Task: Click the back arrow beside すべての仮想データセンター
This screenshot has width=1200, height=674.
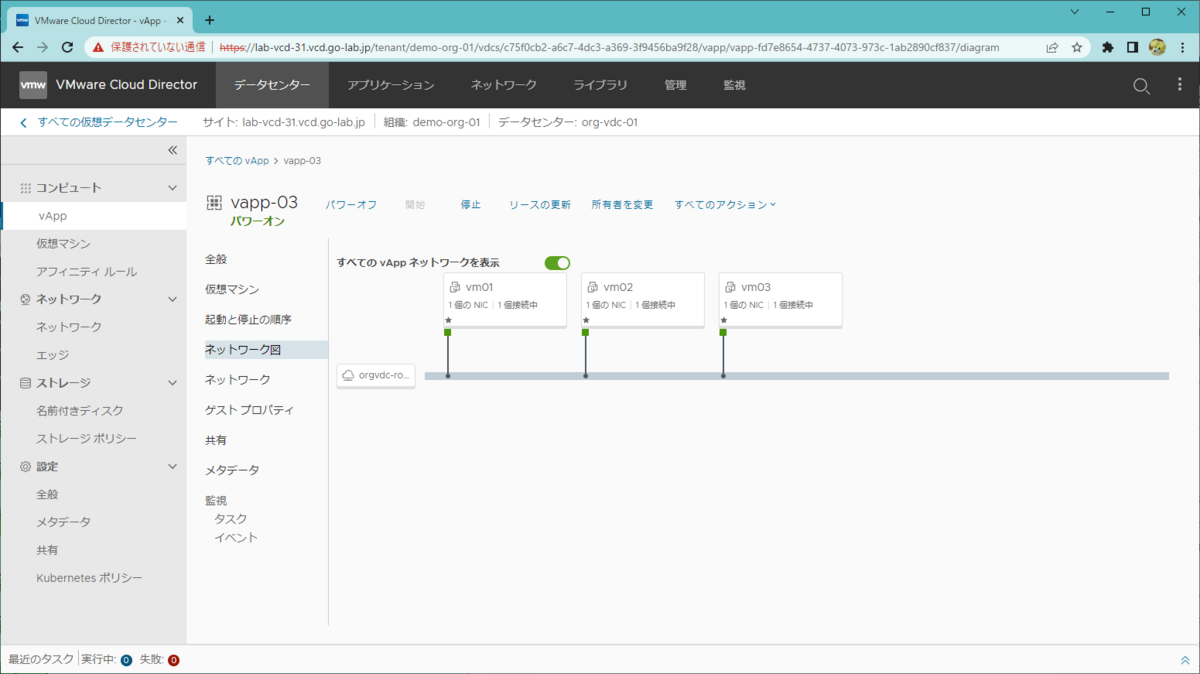Action: (21, 121)
